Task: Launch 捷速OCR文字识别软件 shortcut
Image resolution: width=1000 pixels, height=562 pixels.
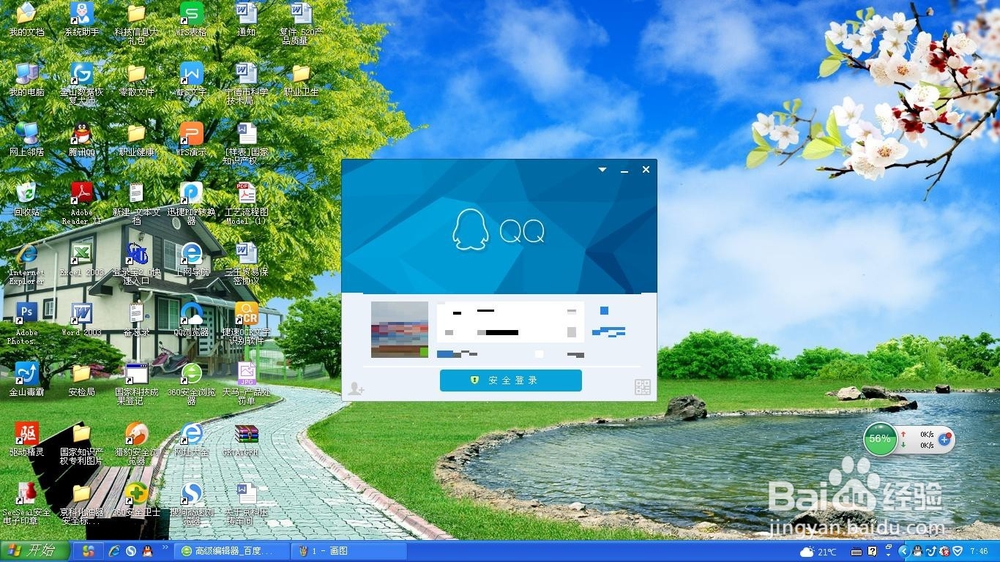Action: [246, 323]
